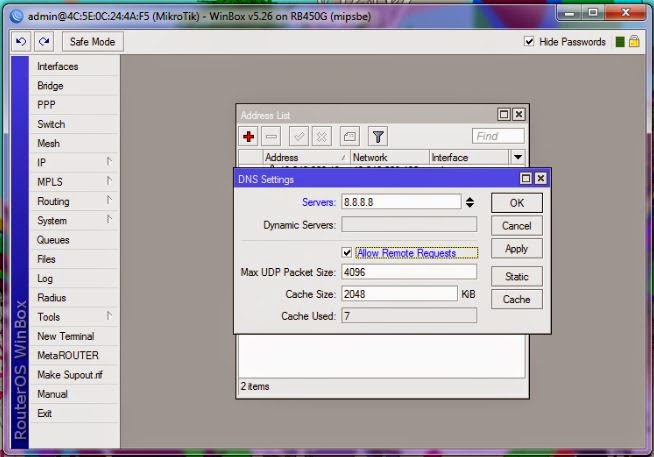Open the Bridge menu

[x=74, y=85]
